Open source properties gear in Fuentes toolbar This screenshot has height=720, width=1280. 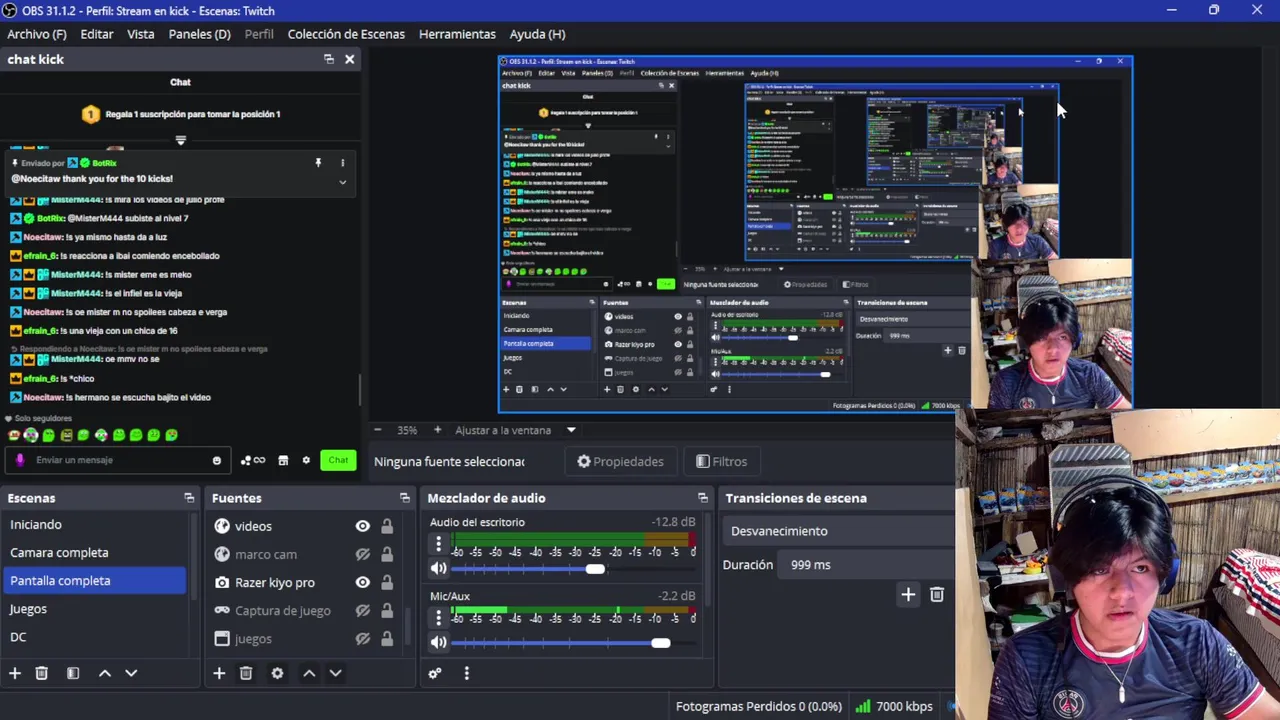coord(277,673)
